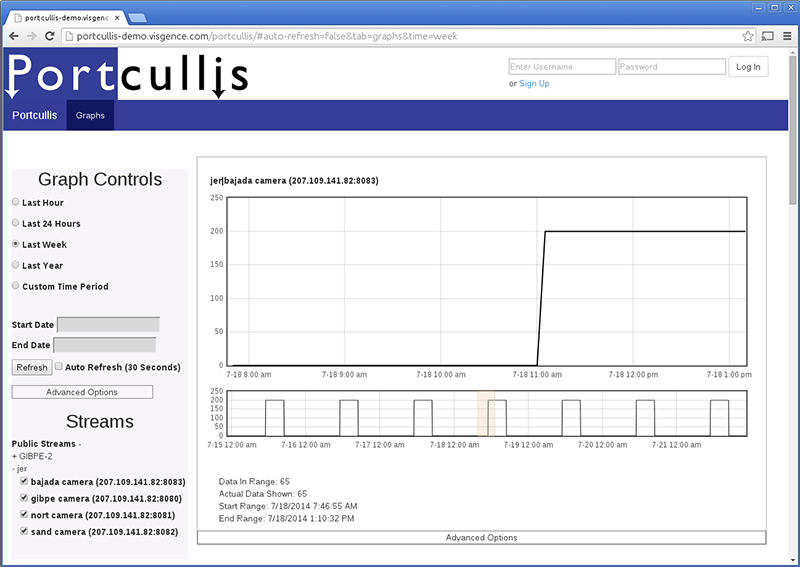Viewport: 800px width, 567px height.
Task: Click the Log In button
Action: click(748, 67)
